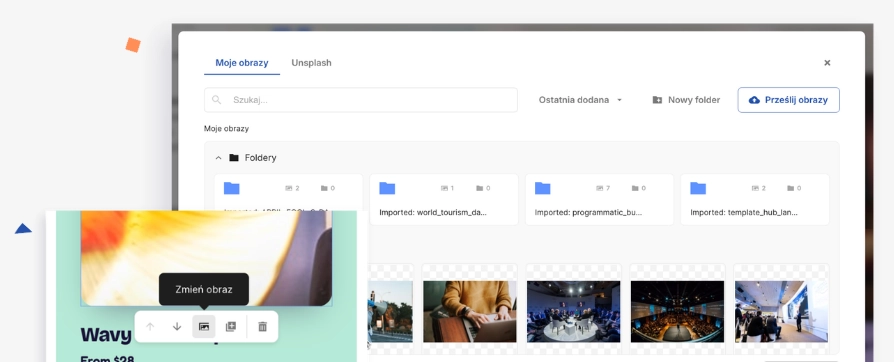The height and width of the screenshot is (362, 894).
Task: Select the laptop typing hands thumbnail
Action: click(470, 311)
